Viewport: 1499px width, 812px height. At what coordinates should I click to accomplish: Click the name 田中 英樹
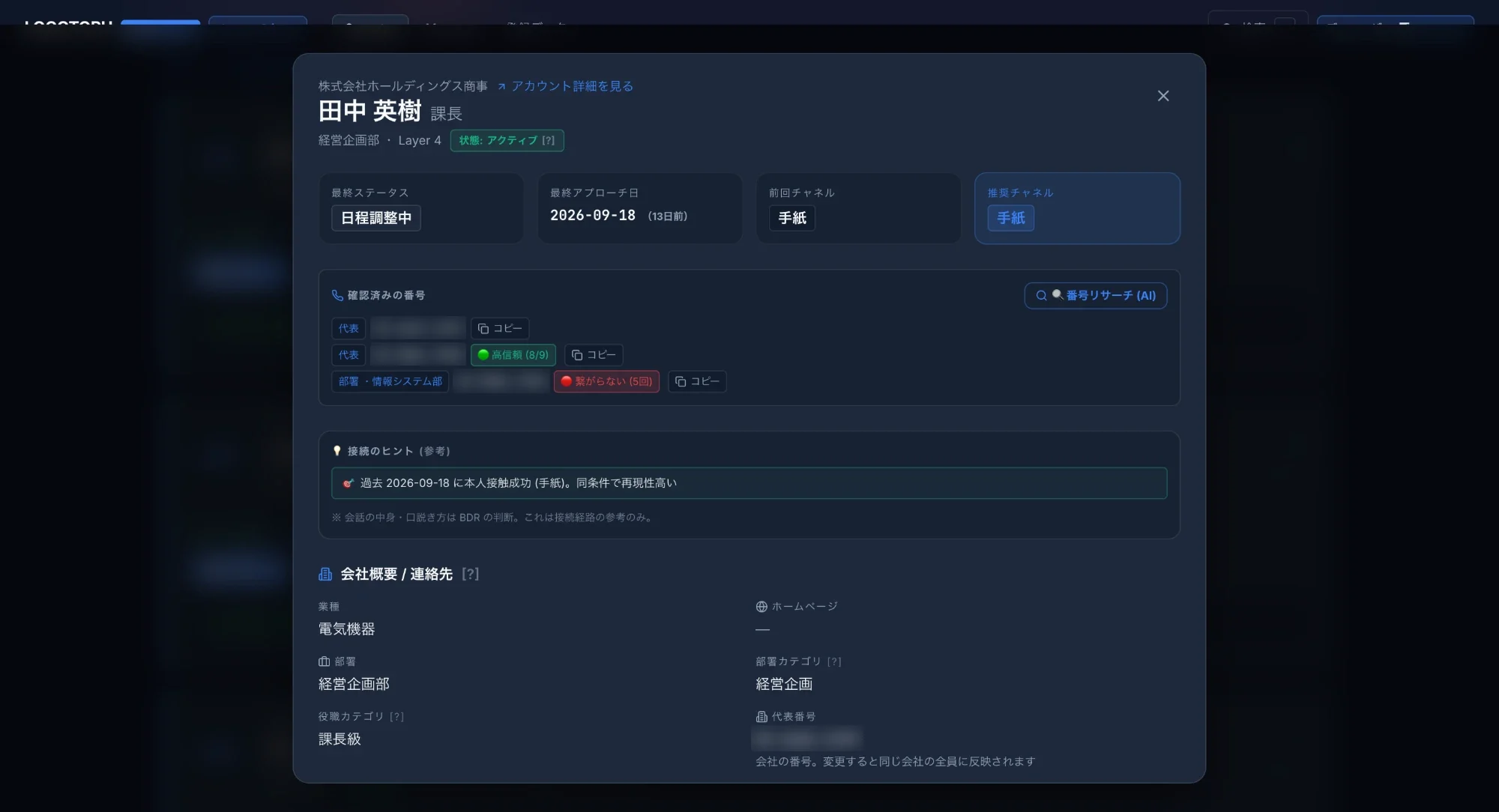pyautogui.click(x=370, y=112)
